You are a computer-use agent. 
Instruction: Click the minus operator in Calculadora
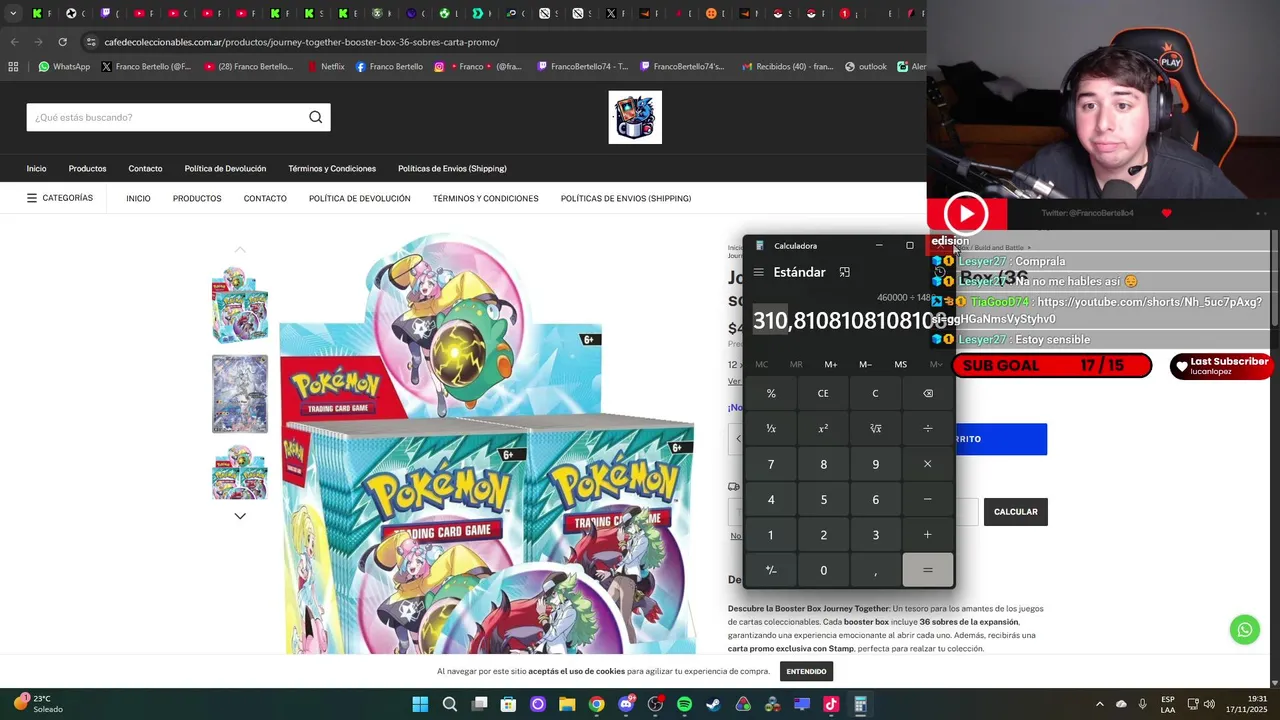(927, 499)
